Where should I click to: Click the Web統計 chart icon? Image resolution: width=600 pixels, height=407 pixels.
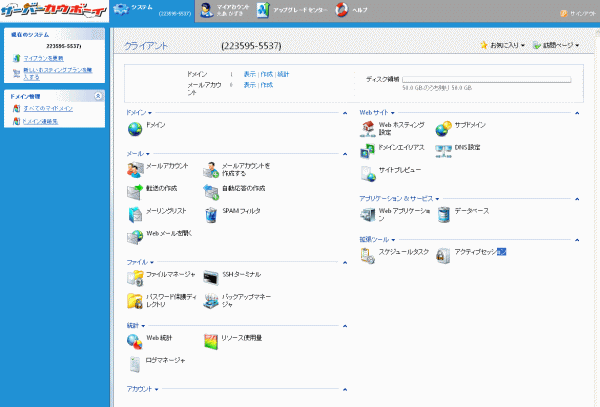pyautogui.click(x=135, y=340)
